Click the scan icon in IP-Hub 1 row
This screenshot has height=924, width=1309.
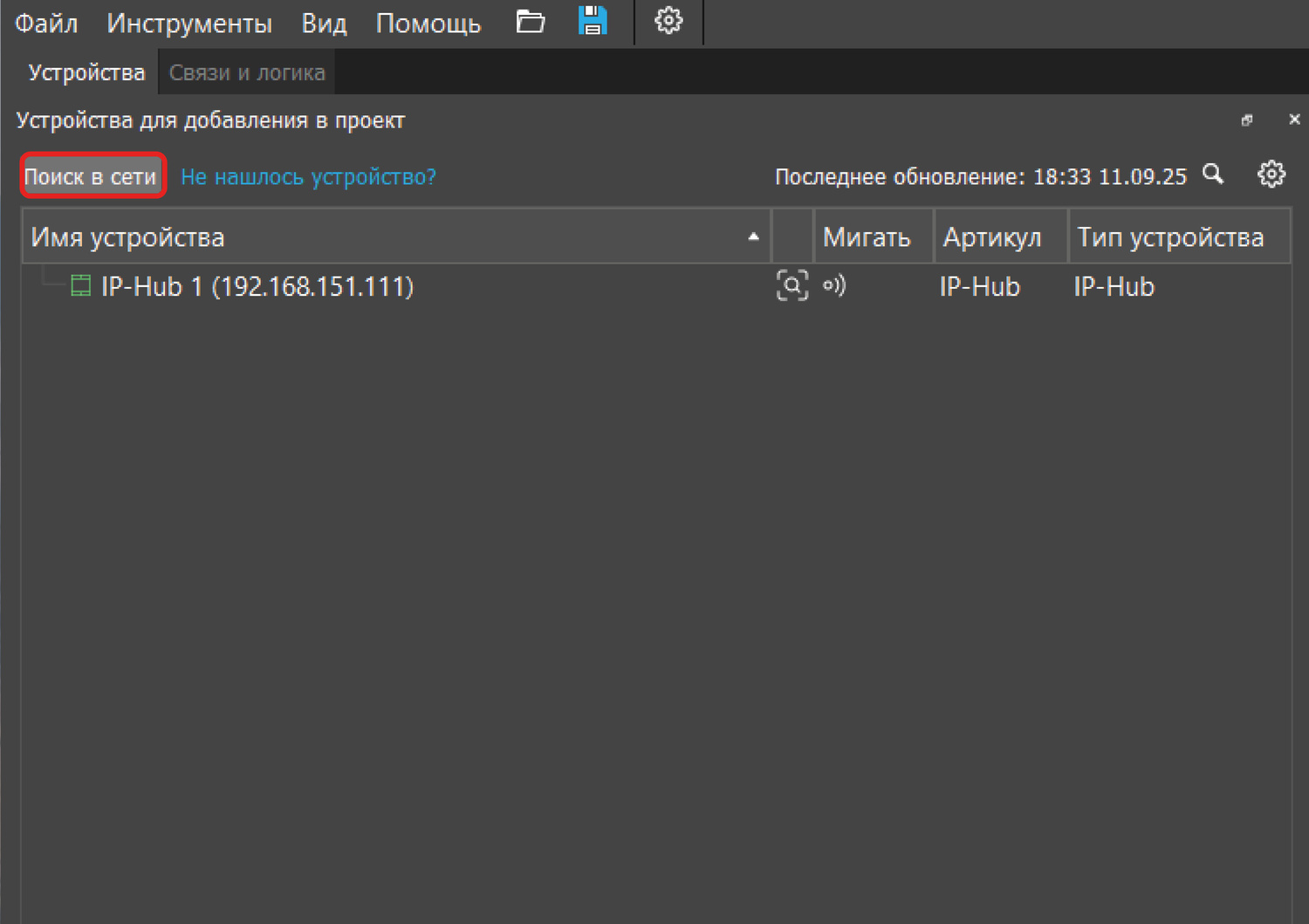point(792,285)
